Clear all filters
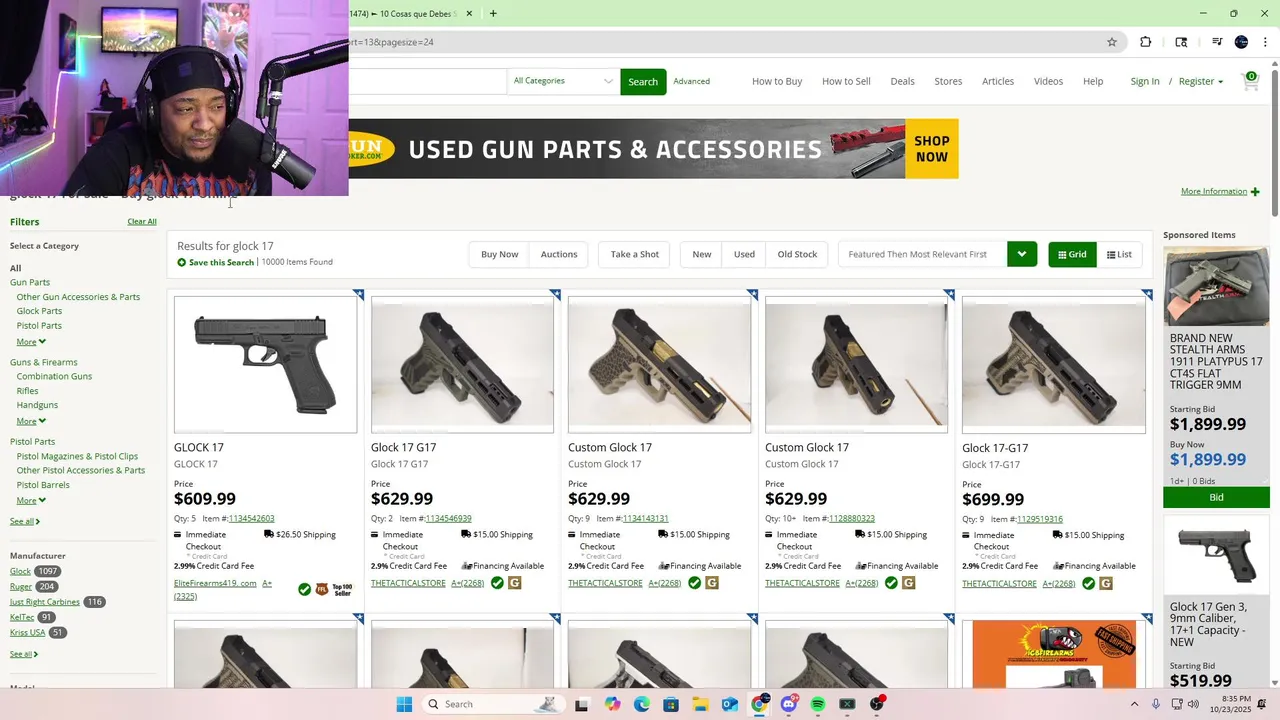This screenshot has height=720, width=1280. point(142,221)
